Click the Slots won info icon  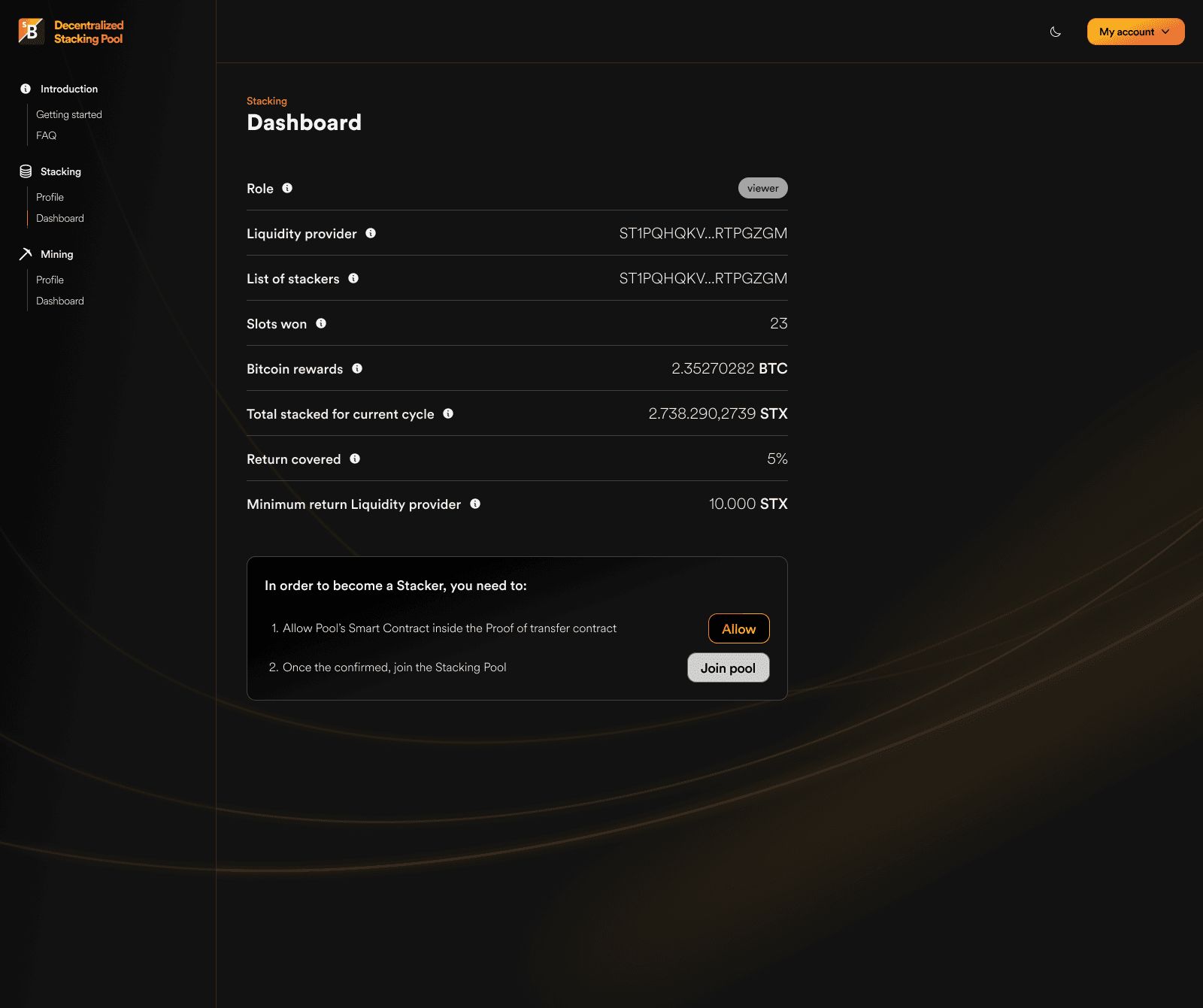(320, 323)
